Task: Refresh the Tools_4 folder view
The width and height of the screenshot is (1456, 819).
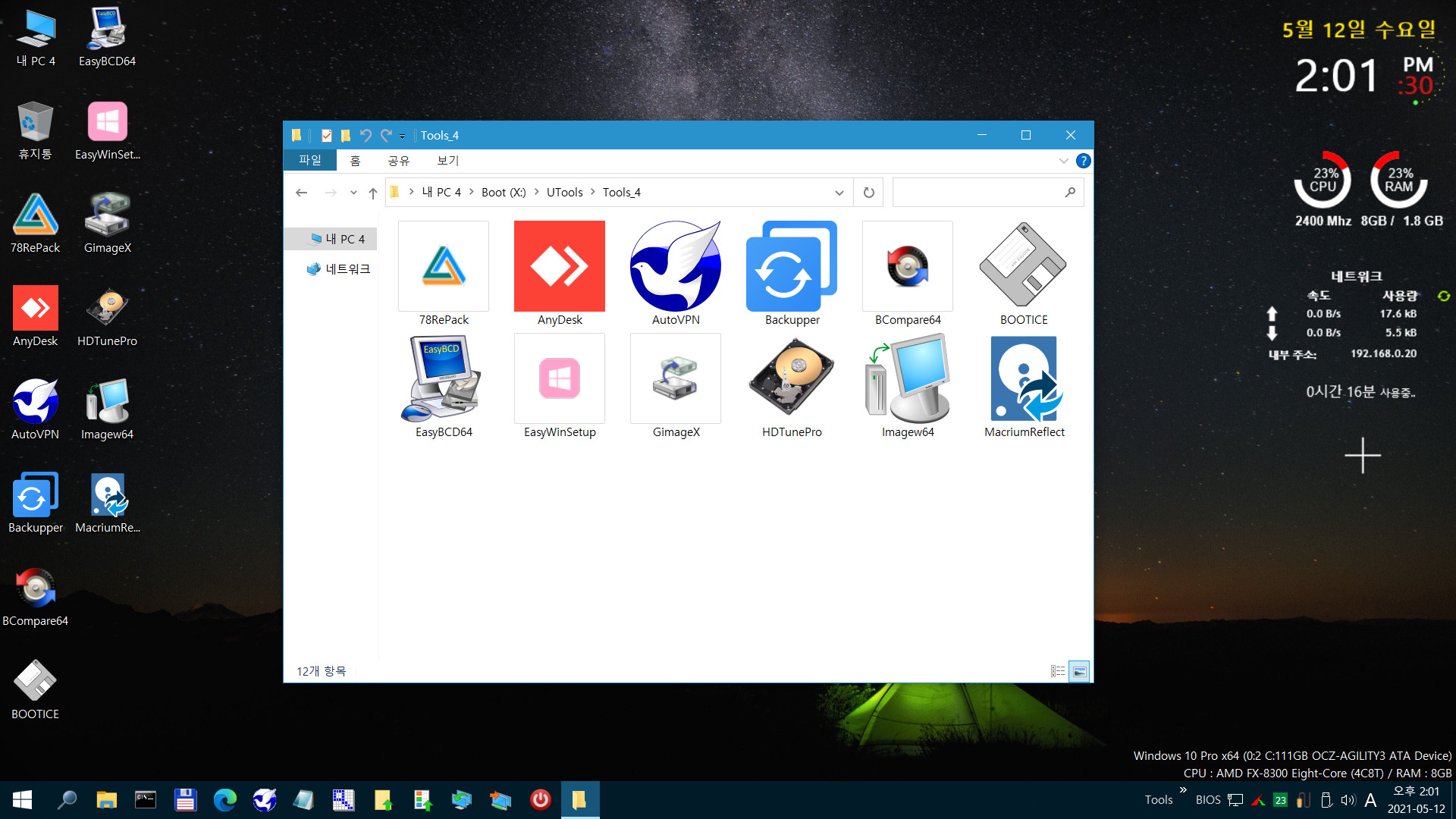Action: (868, 193)
